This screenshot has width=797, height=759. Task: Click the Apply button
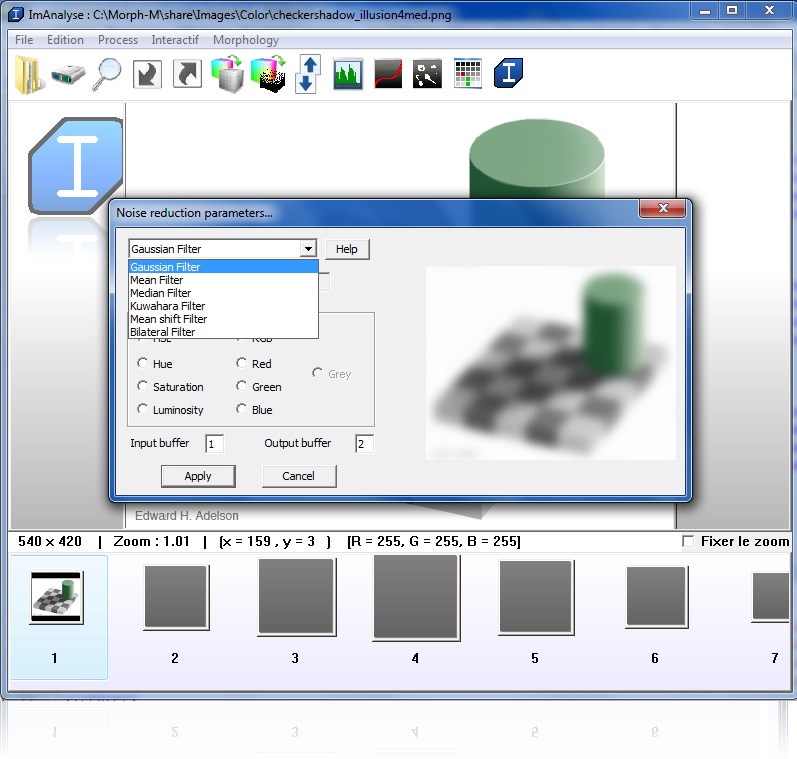click(198, 476)
